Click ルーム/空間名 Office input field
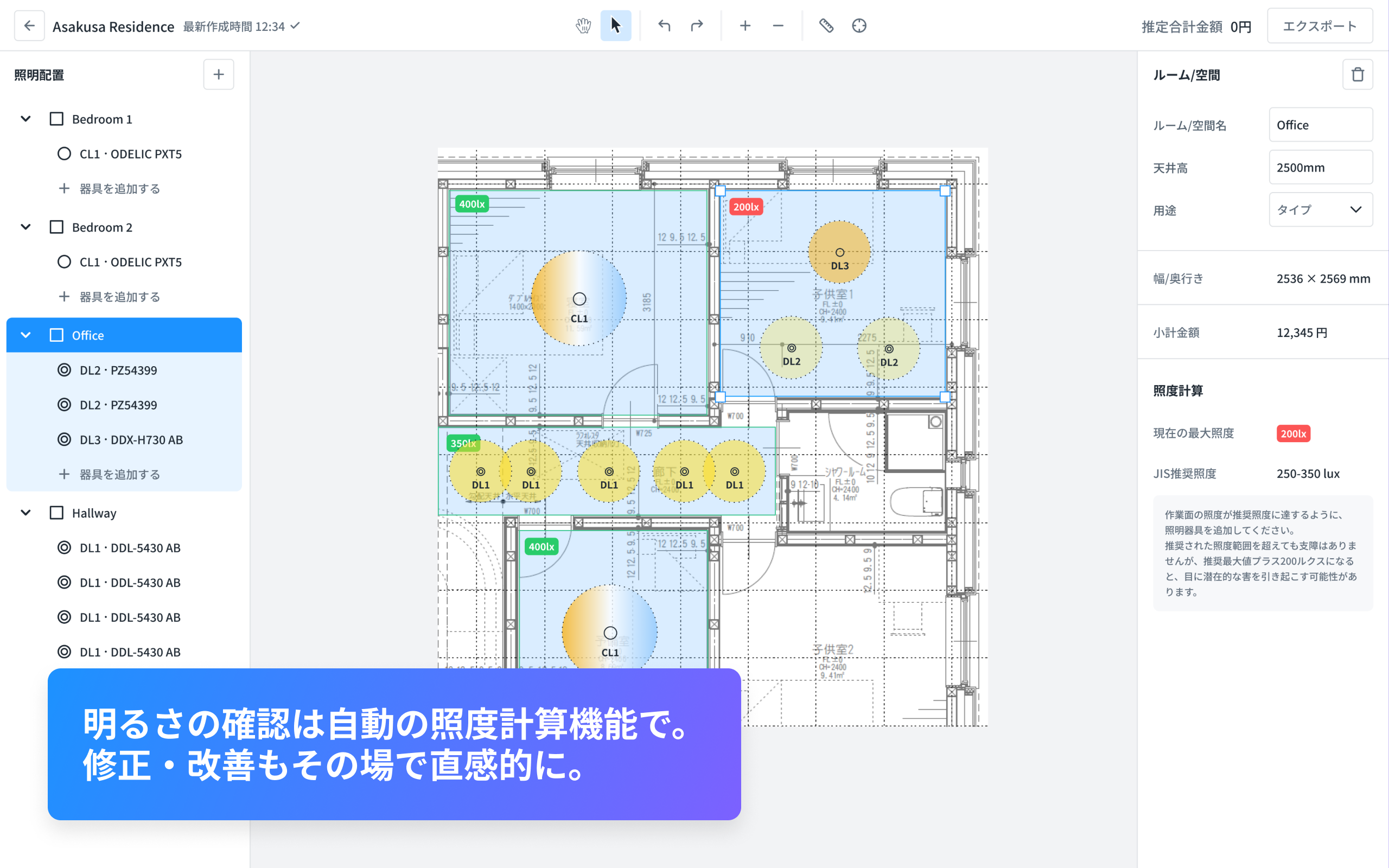The height and width of the screenshot is (868, 1389). tap(1320, 124)
